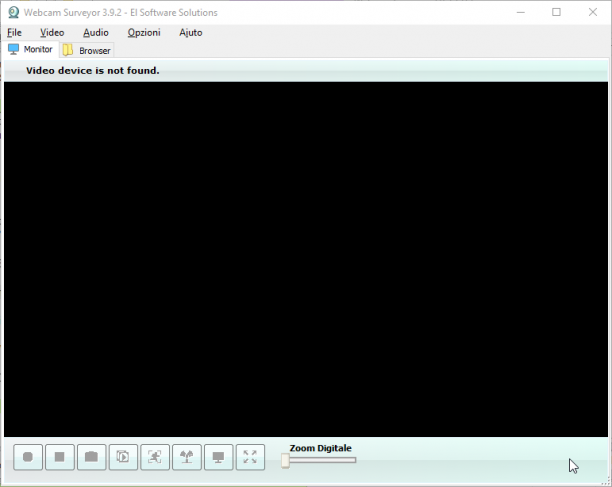This screenshot has height=487, width=612.
Task: Switch to the Browser tab
Action: coord(87,50)
